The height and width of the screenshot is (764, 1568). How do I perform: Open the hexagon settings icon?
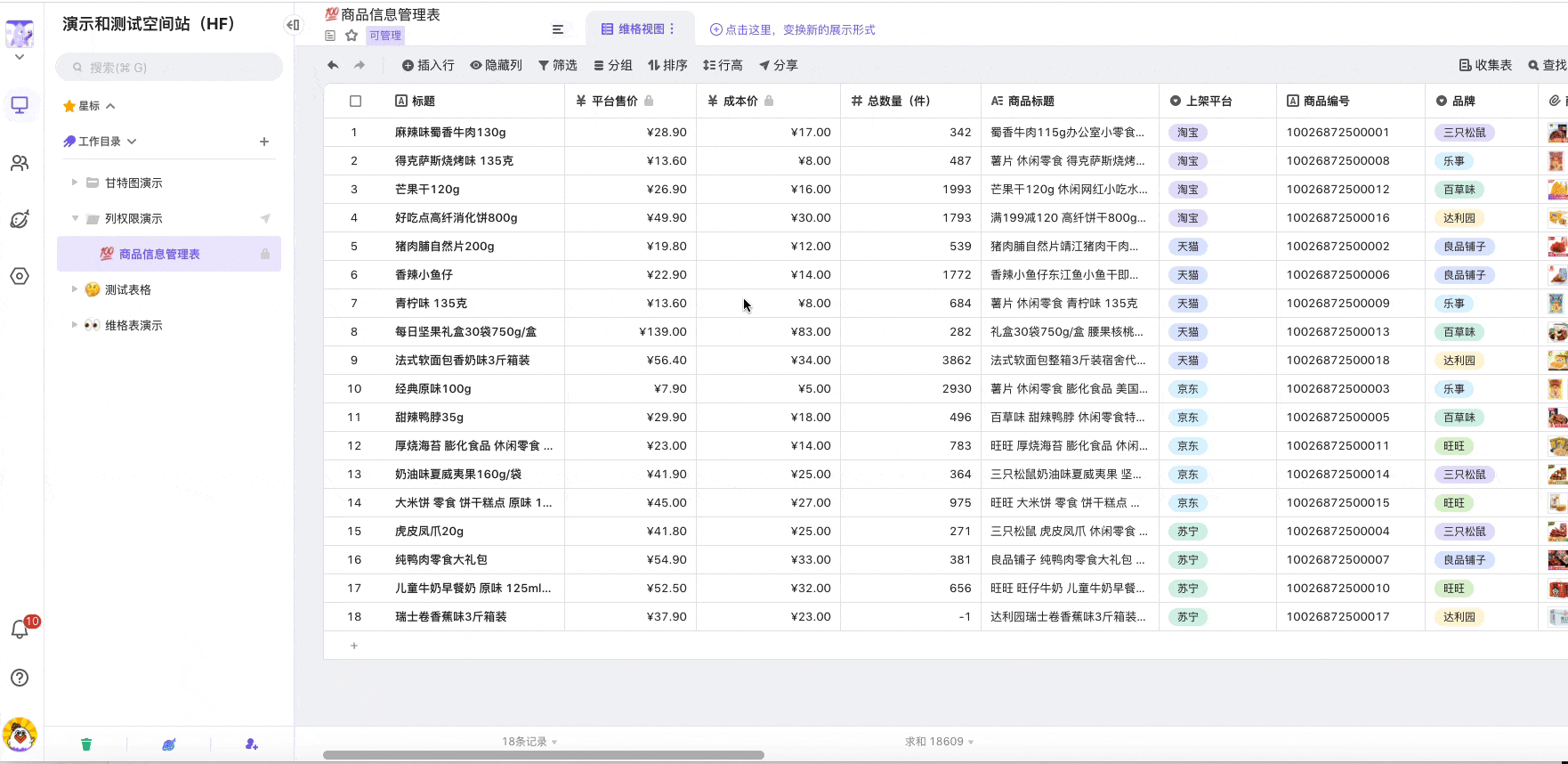coord(20,276)
